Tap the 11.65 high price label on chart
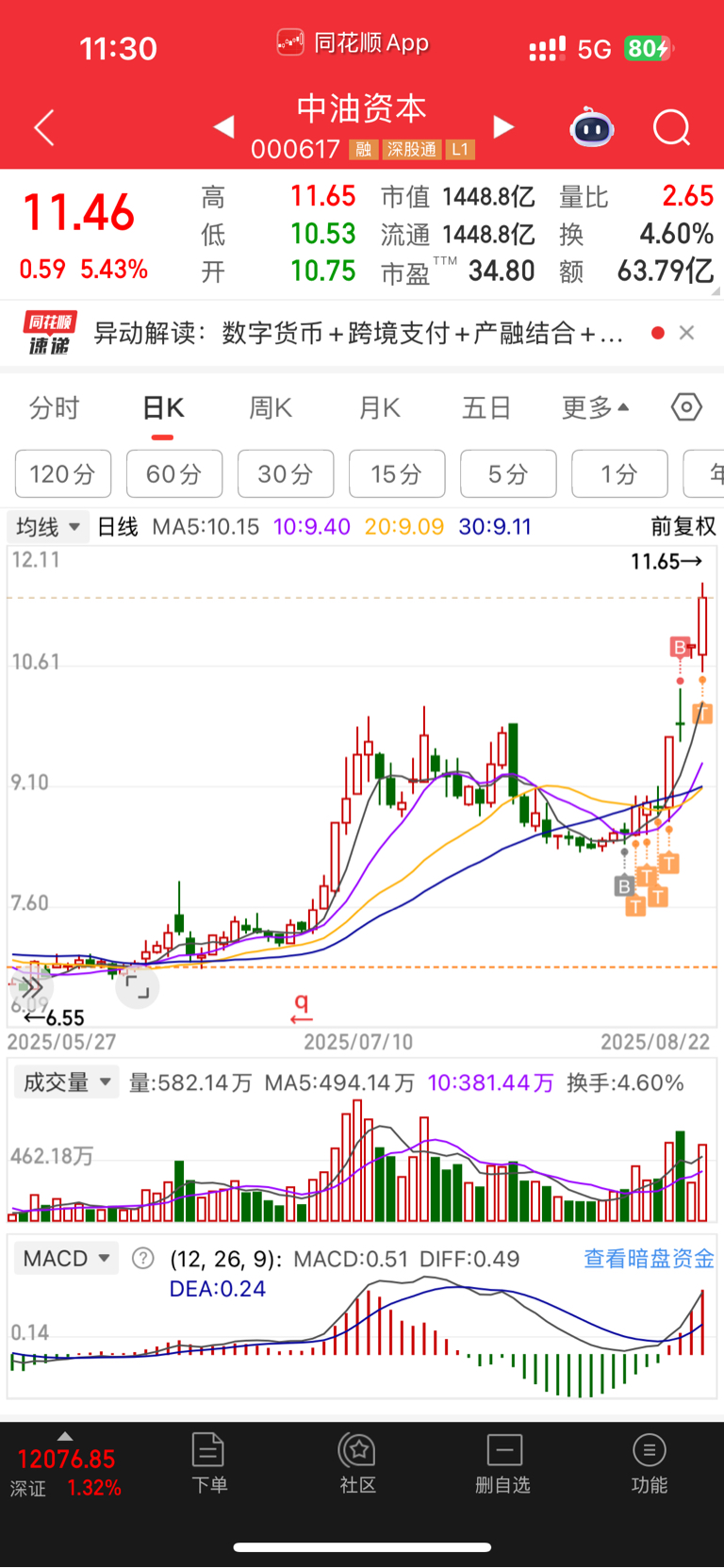 666,562
